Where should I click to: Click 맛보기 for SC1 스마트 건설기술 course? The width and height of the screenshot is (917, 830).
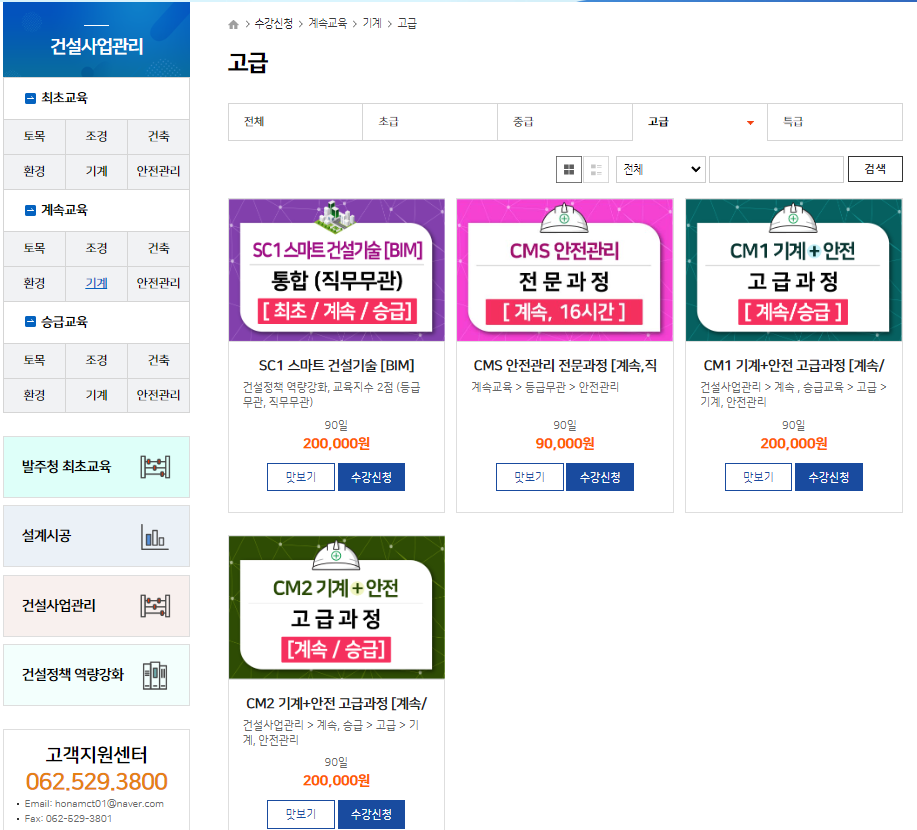pos(301,477)
